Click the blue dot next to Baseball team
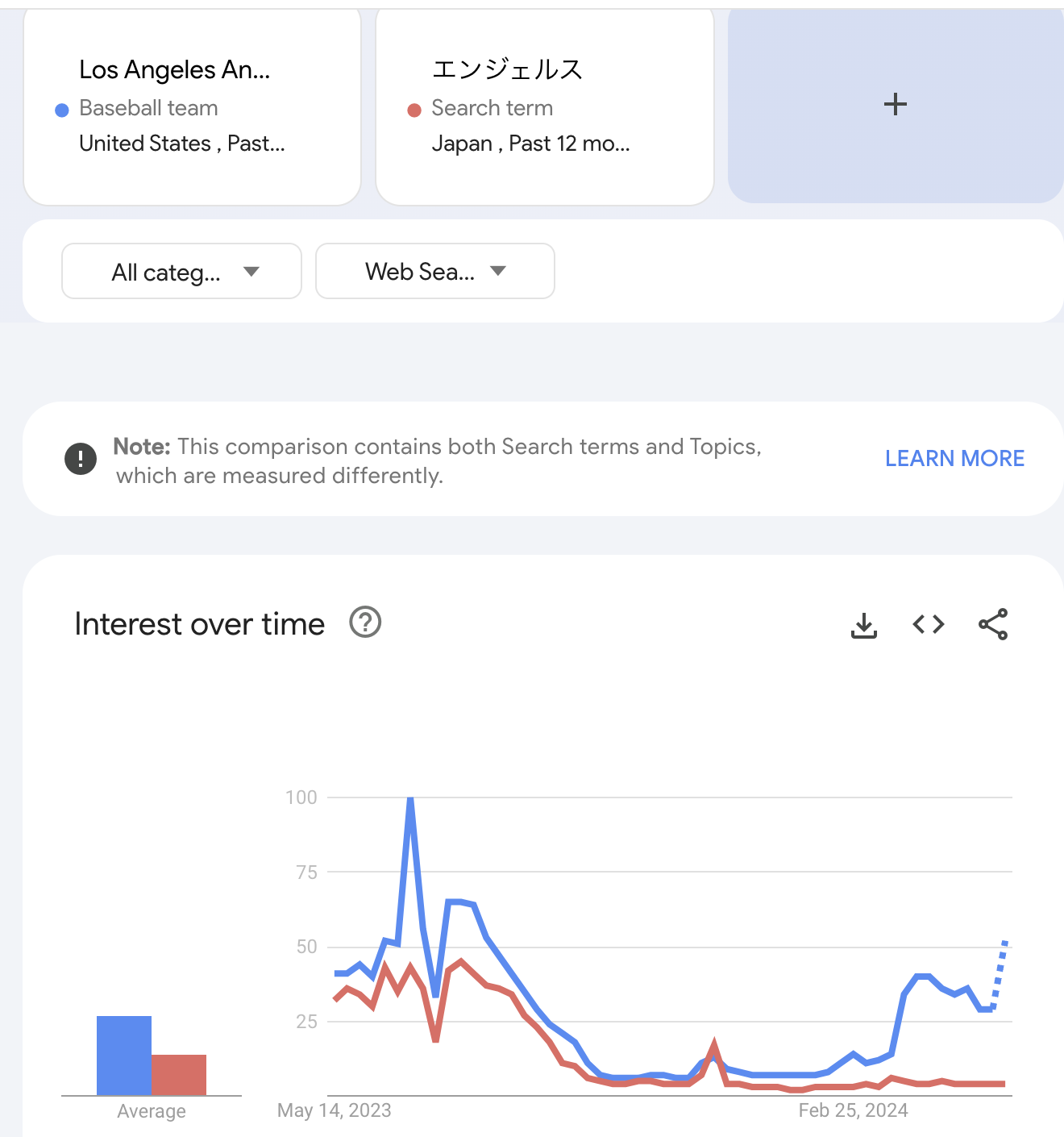The image size is (1064, 1137). coord(62,110)
